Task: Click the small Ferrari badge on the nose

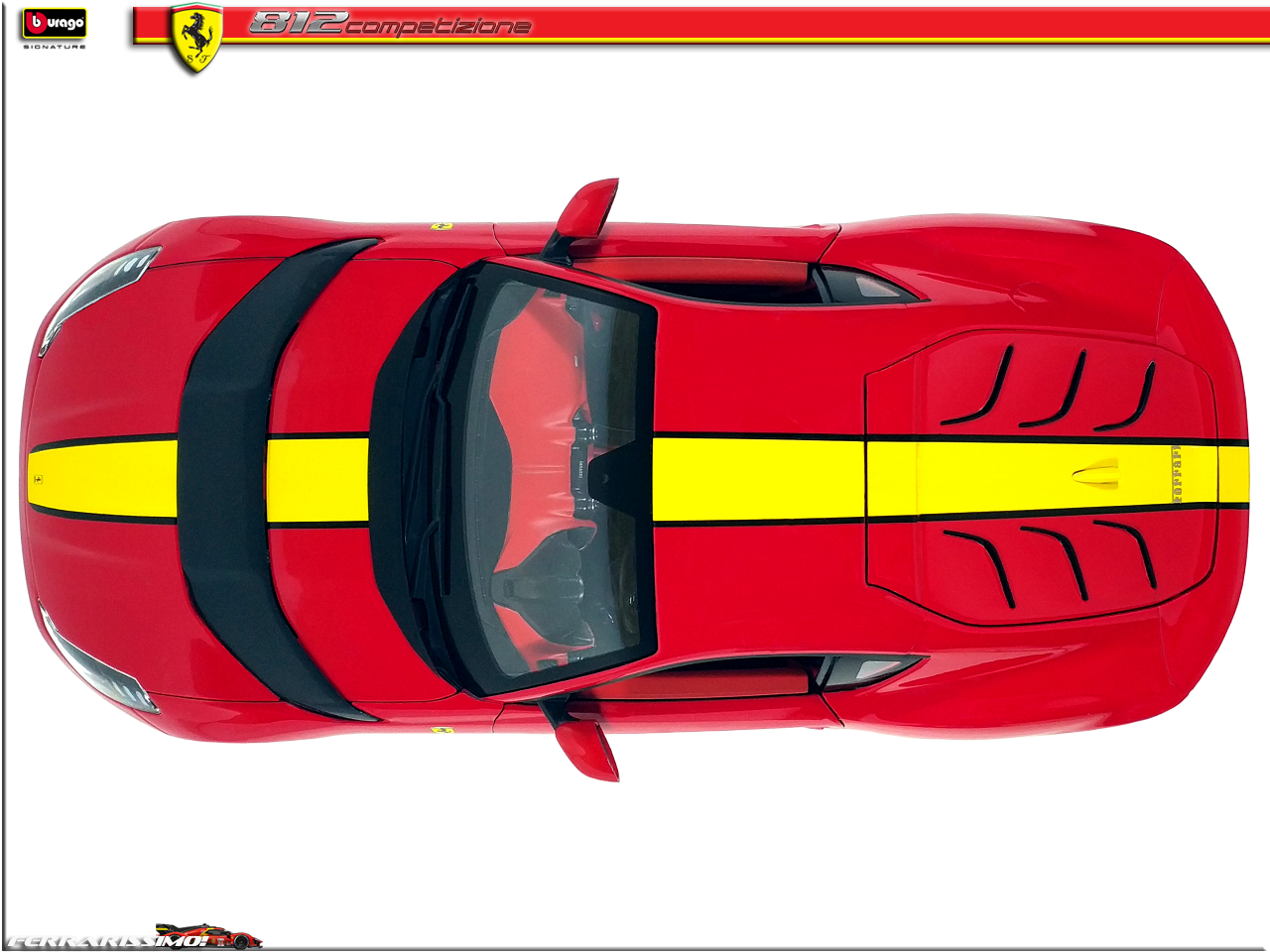Action: point(38,478)
